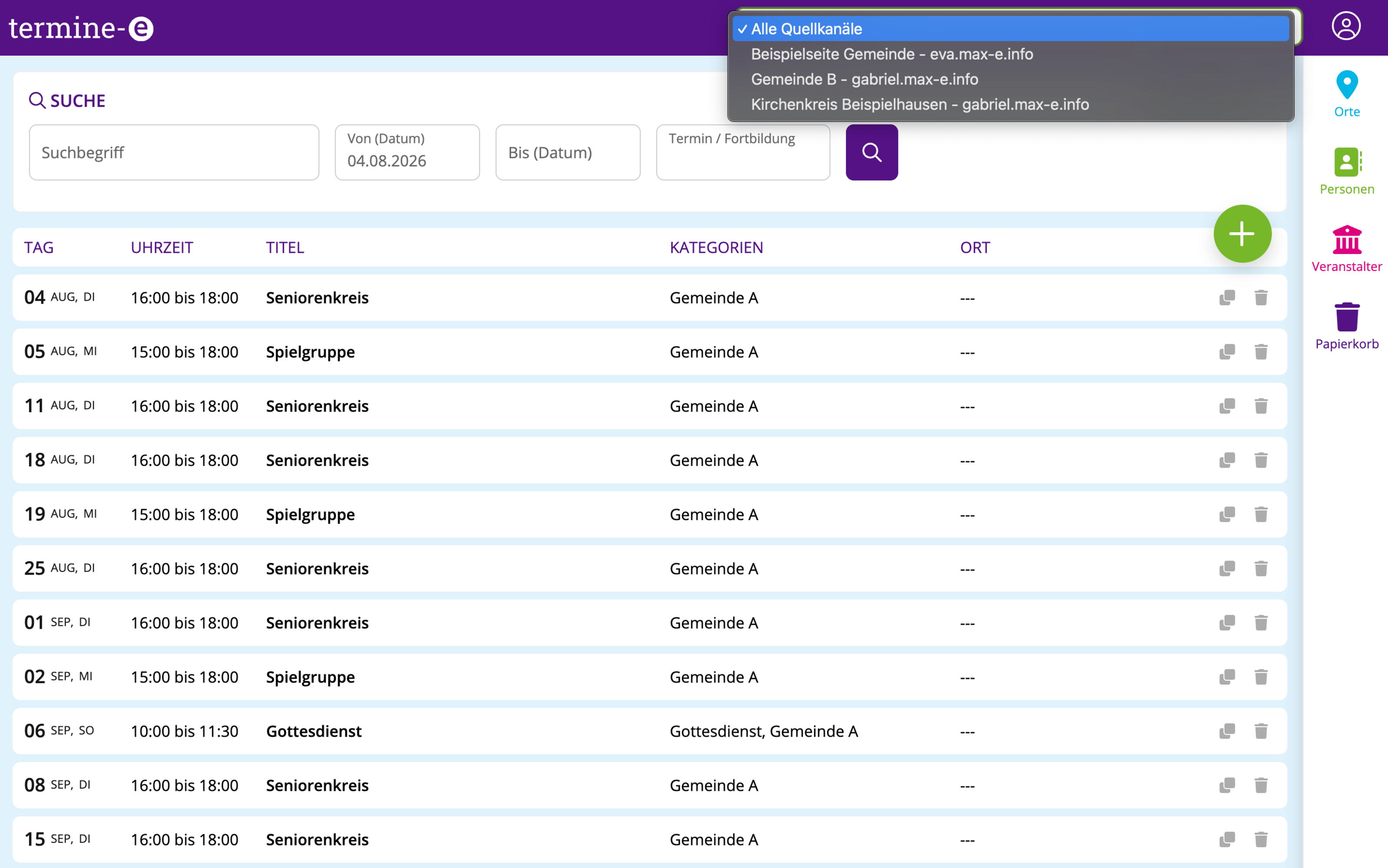Open the Personen contacts page
The height and width of the screenshot is (868, 1388).
point(1347,172)
